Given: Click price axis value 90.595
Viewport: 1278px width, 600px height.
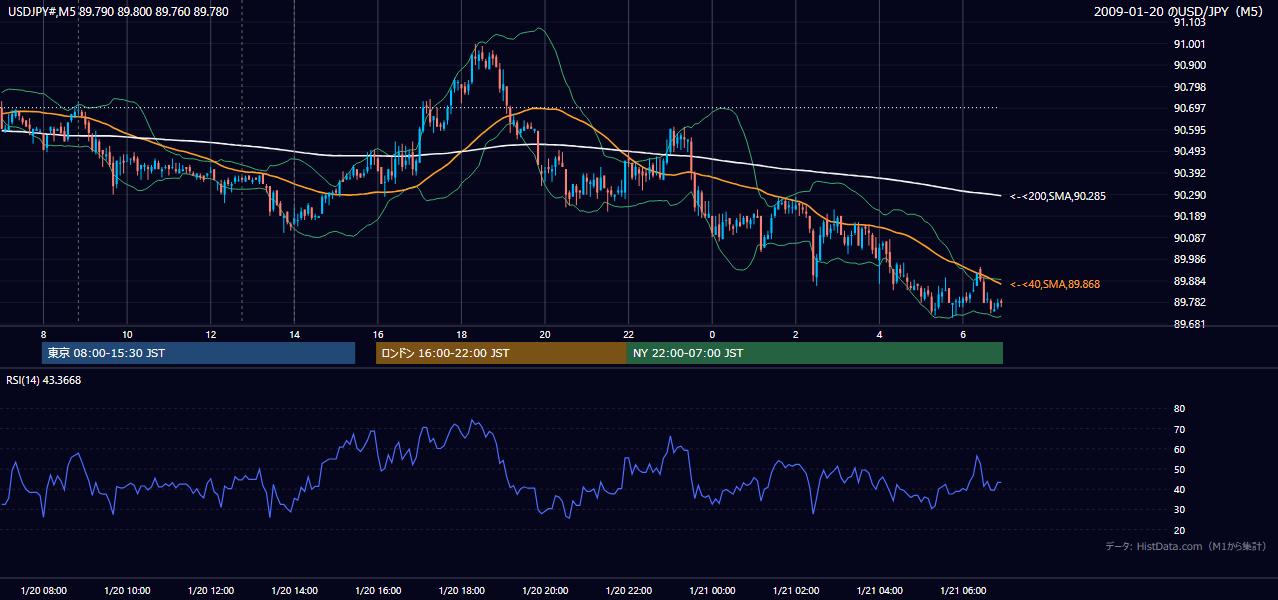Looking at the screenshot, I should click(x=1189, y=130).
